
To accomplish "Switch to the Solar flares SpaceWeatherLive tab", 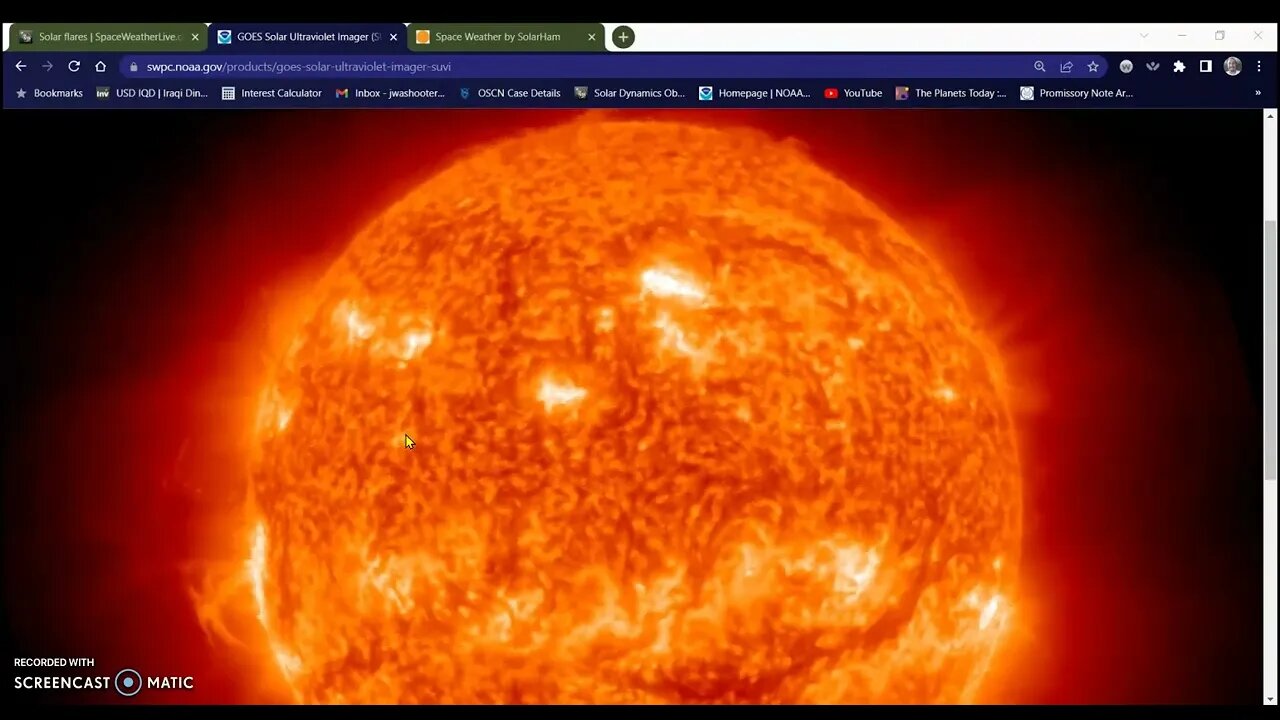I will 109,37.
